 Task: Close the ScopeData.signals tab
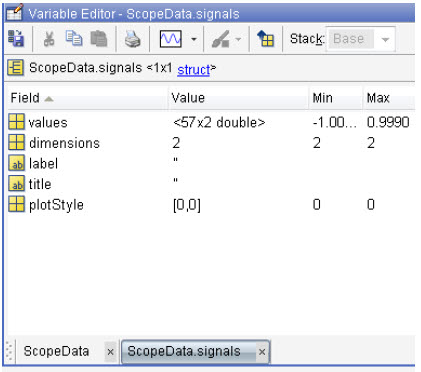262,352
